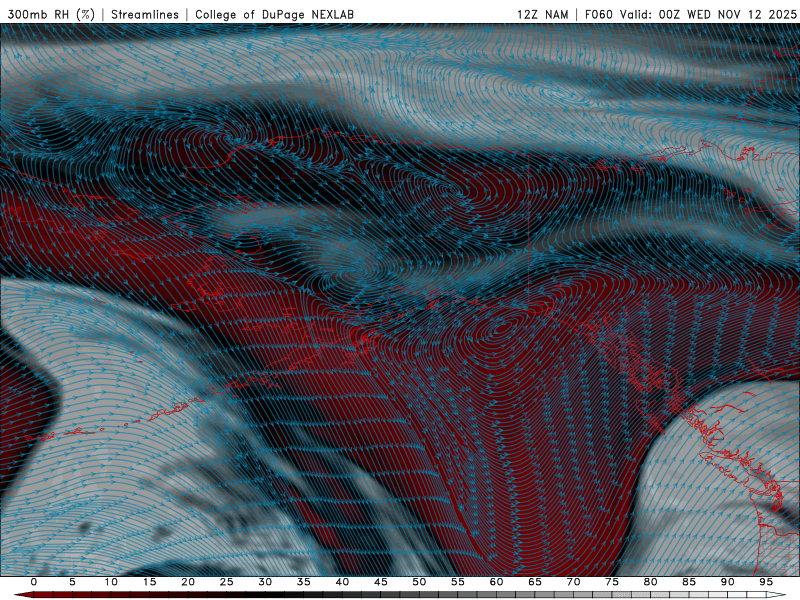Click the "Streamlines" label in the header

[x=145, y=14]
